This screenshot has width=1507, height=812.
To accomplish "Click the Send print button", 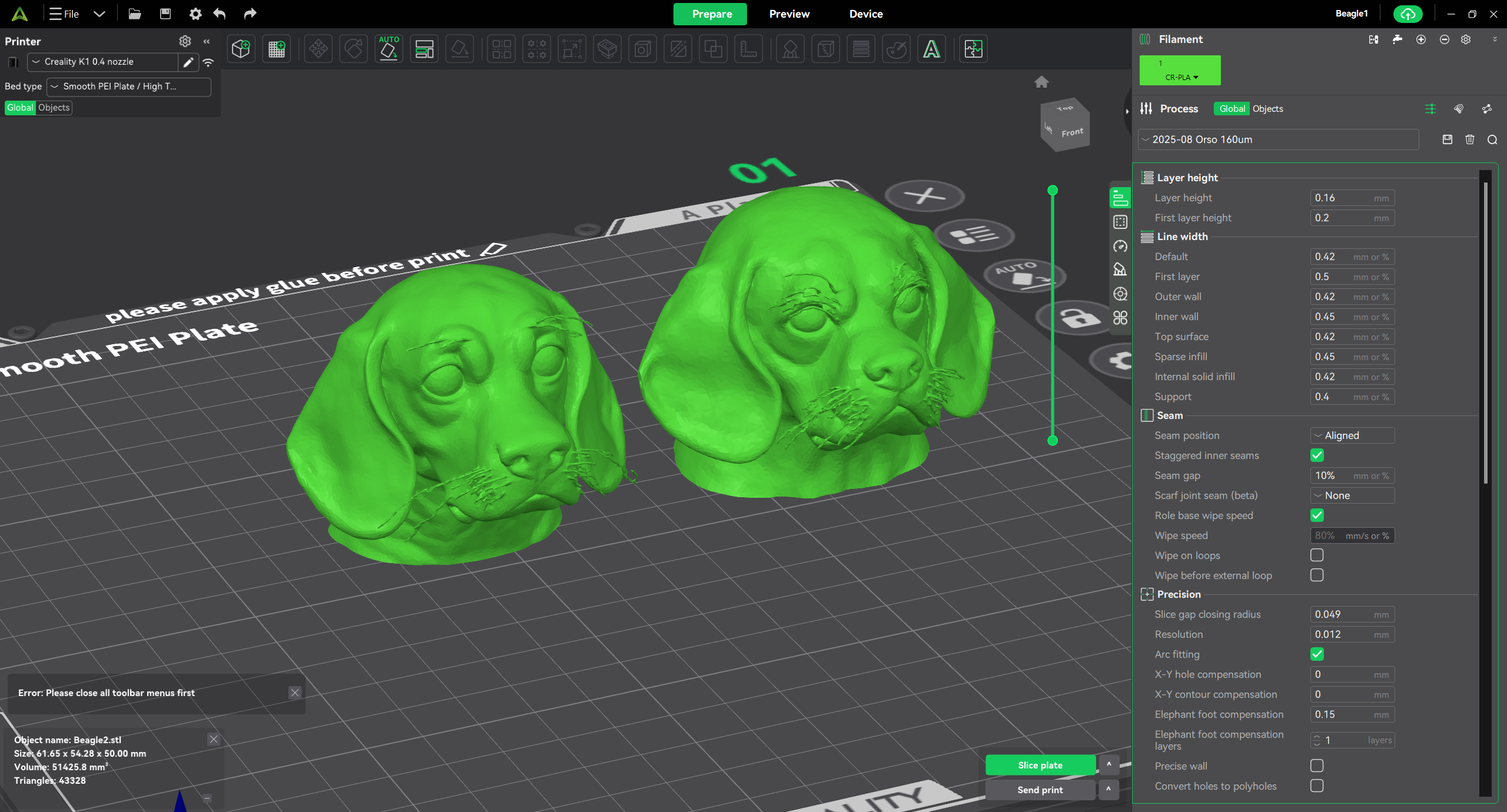I will [x=1040, y=790].
